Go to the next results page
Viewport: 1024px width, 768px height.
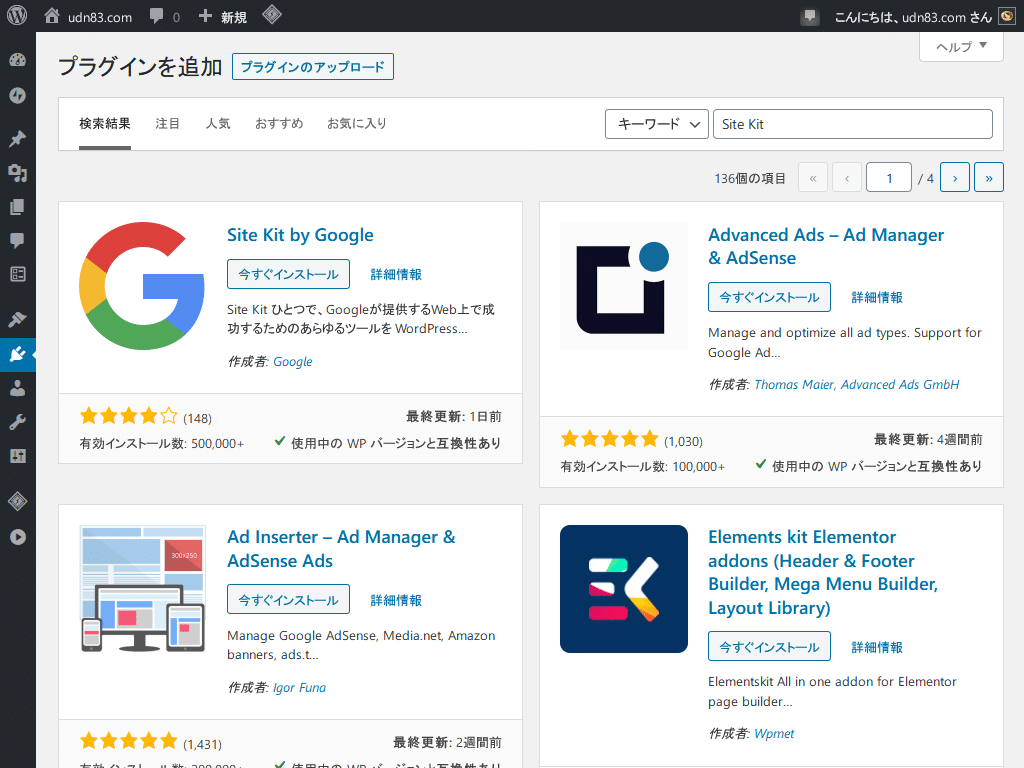(x=955, y=178)
